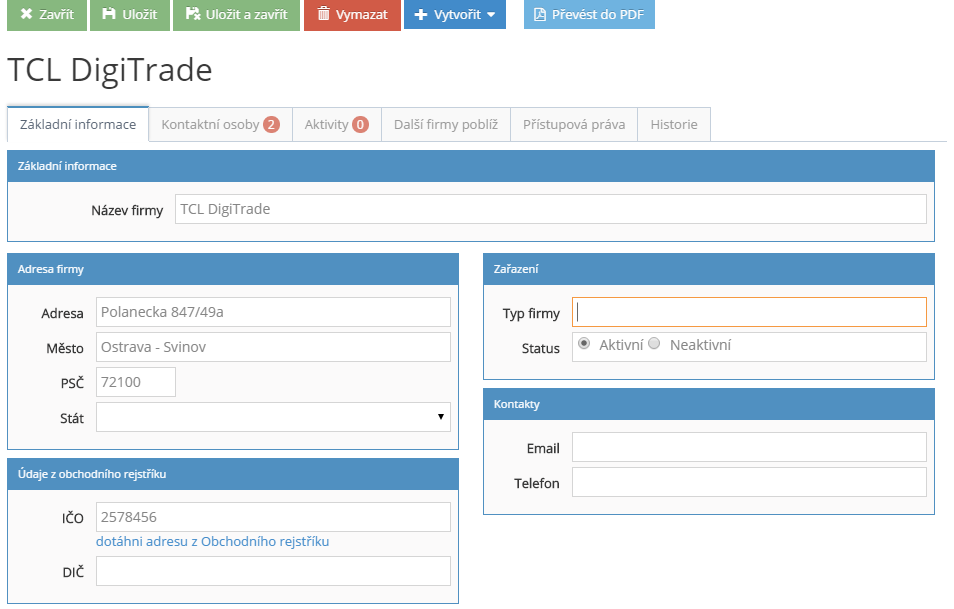Open the Vytvořit dropdown menu
The image size is (954, 609).
[x=454, y=15]
